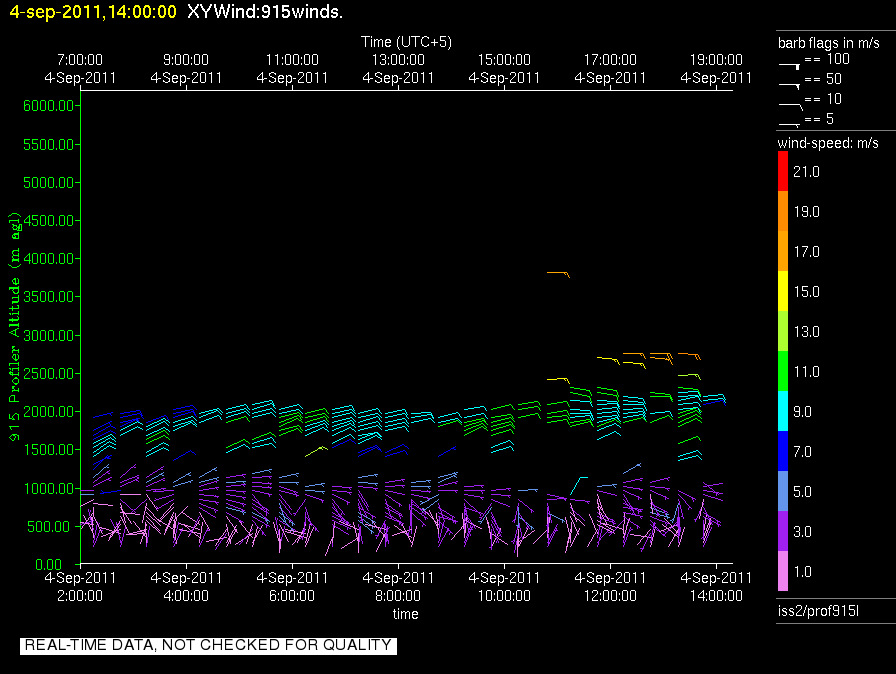Click the 5500.00 altitude tick label
896x674 pixels.
pos(48,145)
